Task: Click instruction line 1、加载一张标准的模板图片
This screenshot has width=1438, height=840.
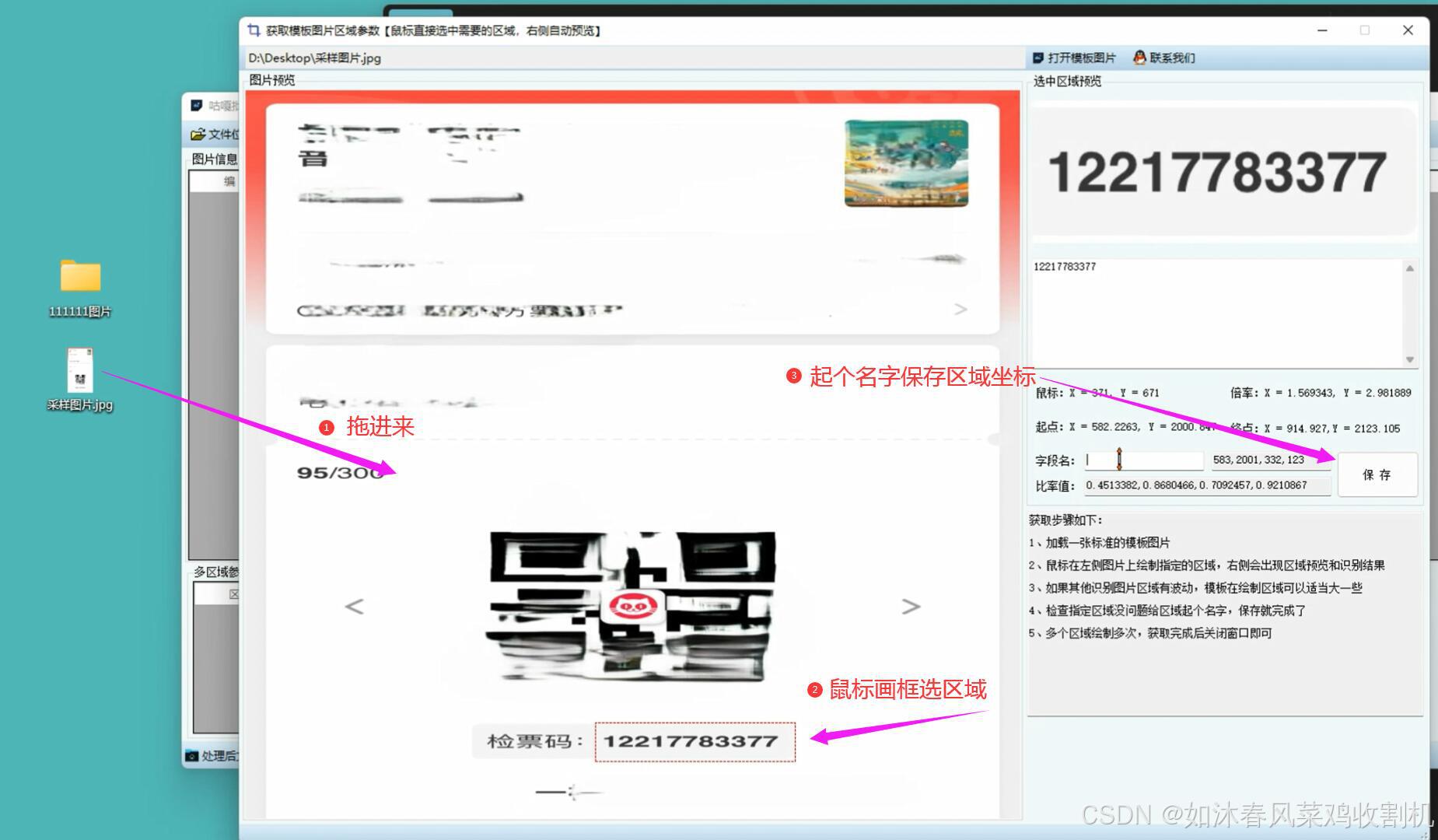Action: tap(1099, 543)
